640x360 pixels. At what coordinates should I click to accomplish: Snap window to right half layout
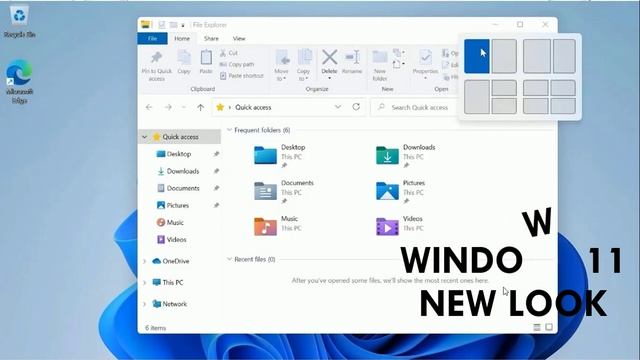(x=504, y=56)
